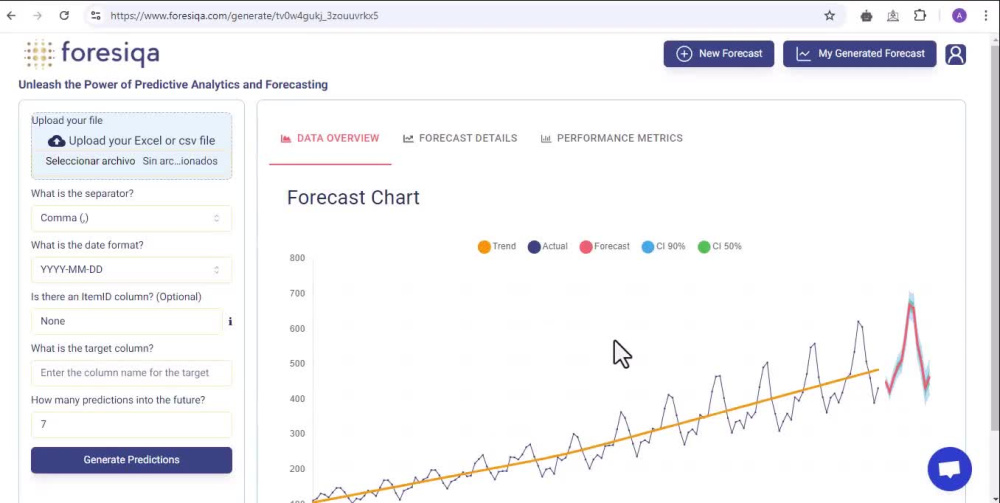Toggle the Actual series in legend
The height and width of the screenshot is (503, 1000).
tap(547, 247)
